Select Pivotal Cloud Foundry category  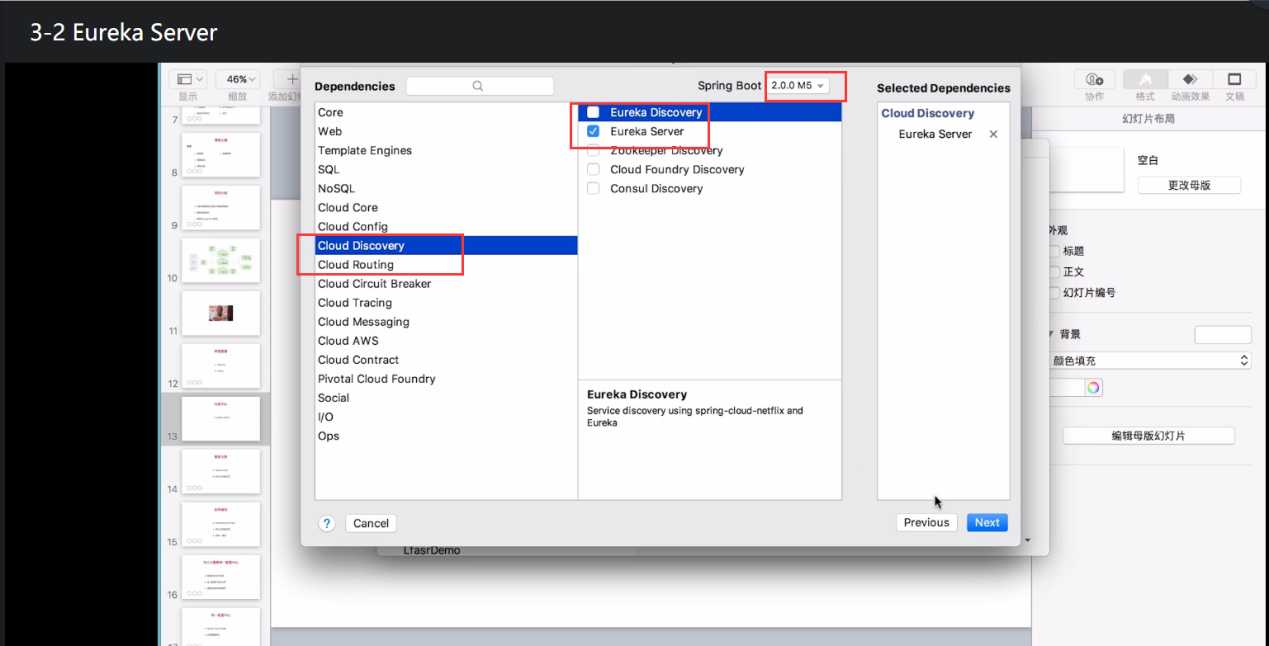coord(446,378)
